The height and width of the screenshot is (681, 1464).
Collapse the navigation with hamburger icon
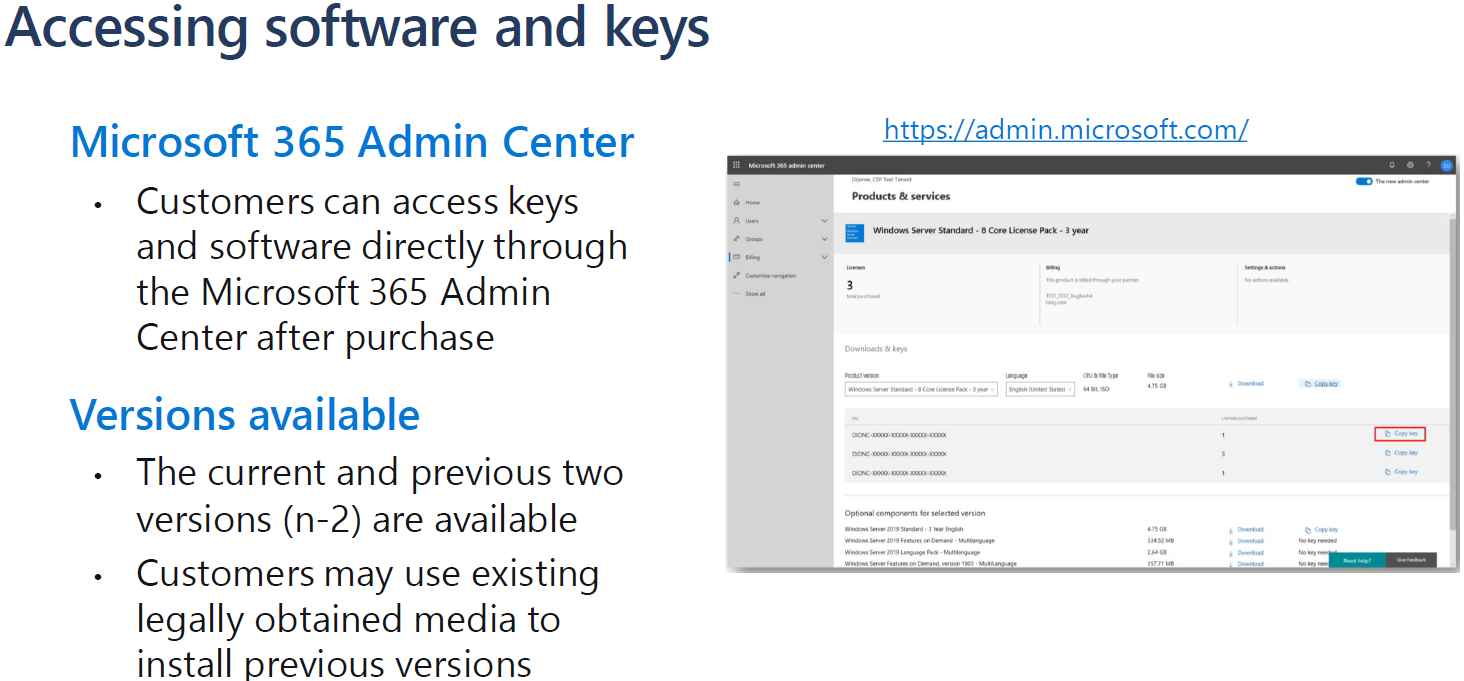coord(737,184)
